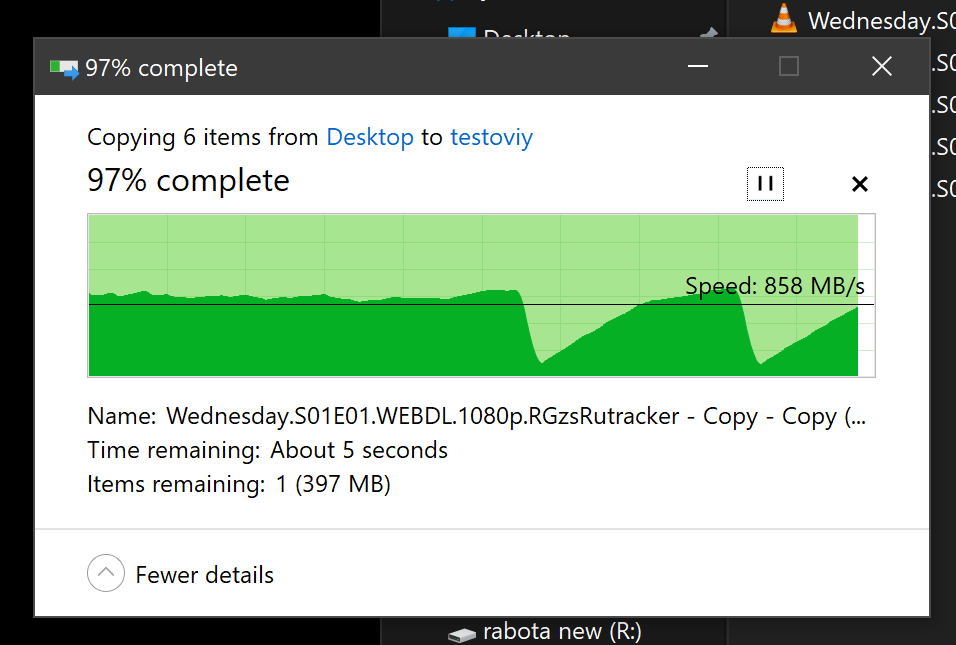Screen dimensions: 956x645
Task: Select the rabota new (R:) drive label
Action: [562, 632]
